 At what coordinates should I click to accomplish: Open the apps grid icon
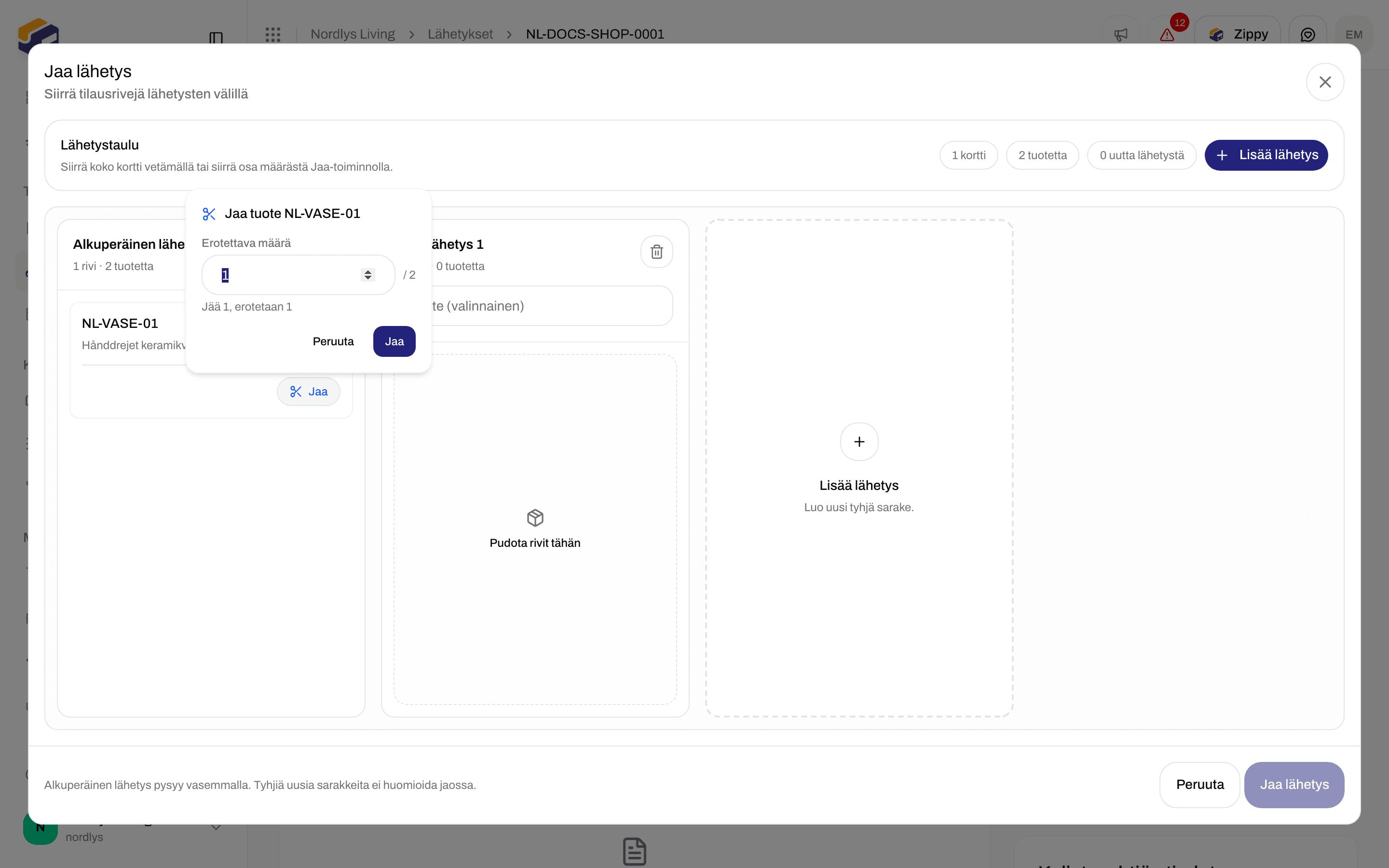click(273, 34)
